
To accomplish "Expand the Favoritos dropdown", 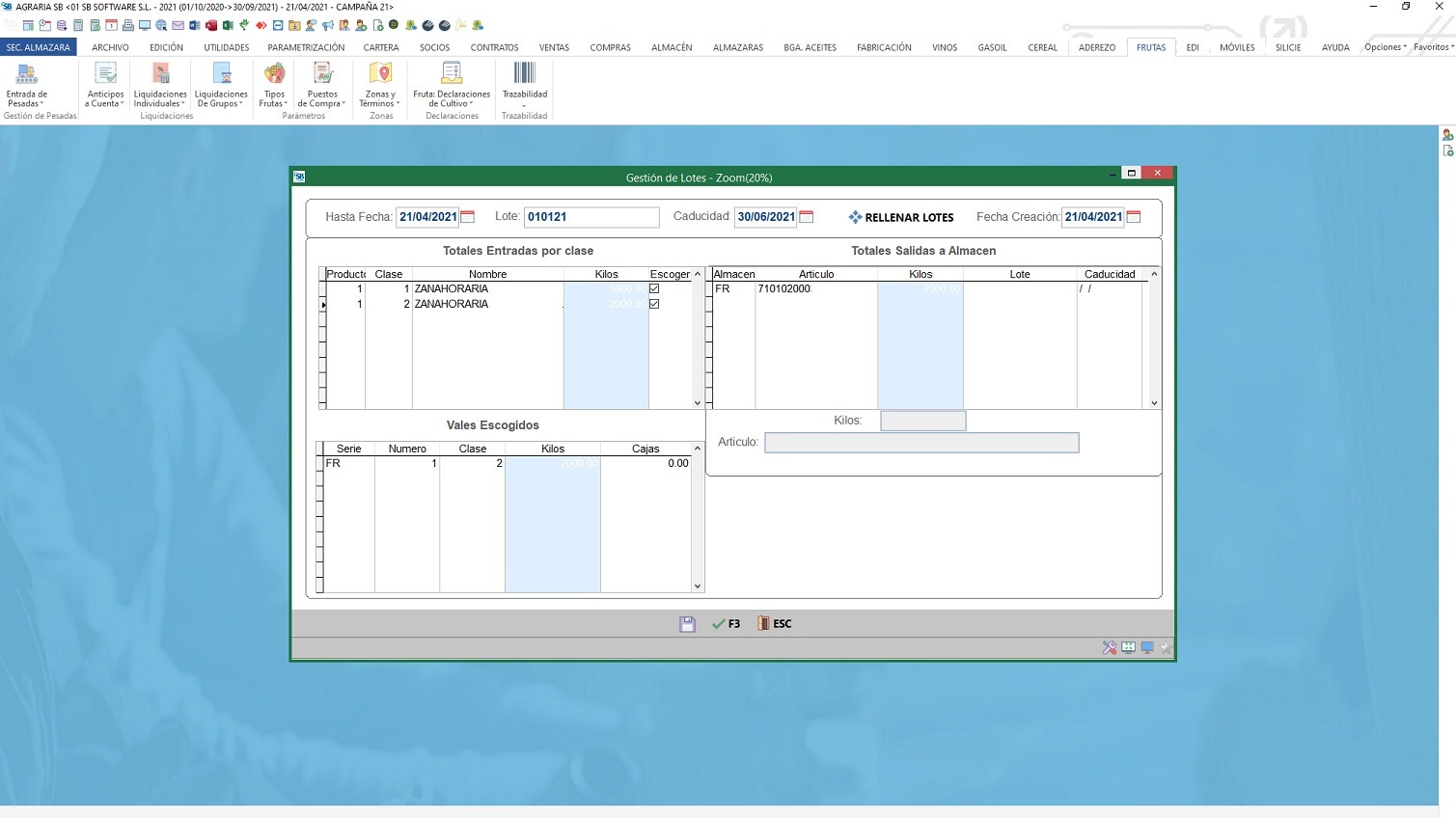I will [1434, 47].
